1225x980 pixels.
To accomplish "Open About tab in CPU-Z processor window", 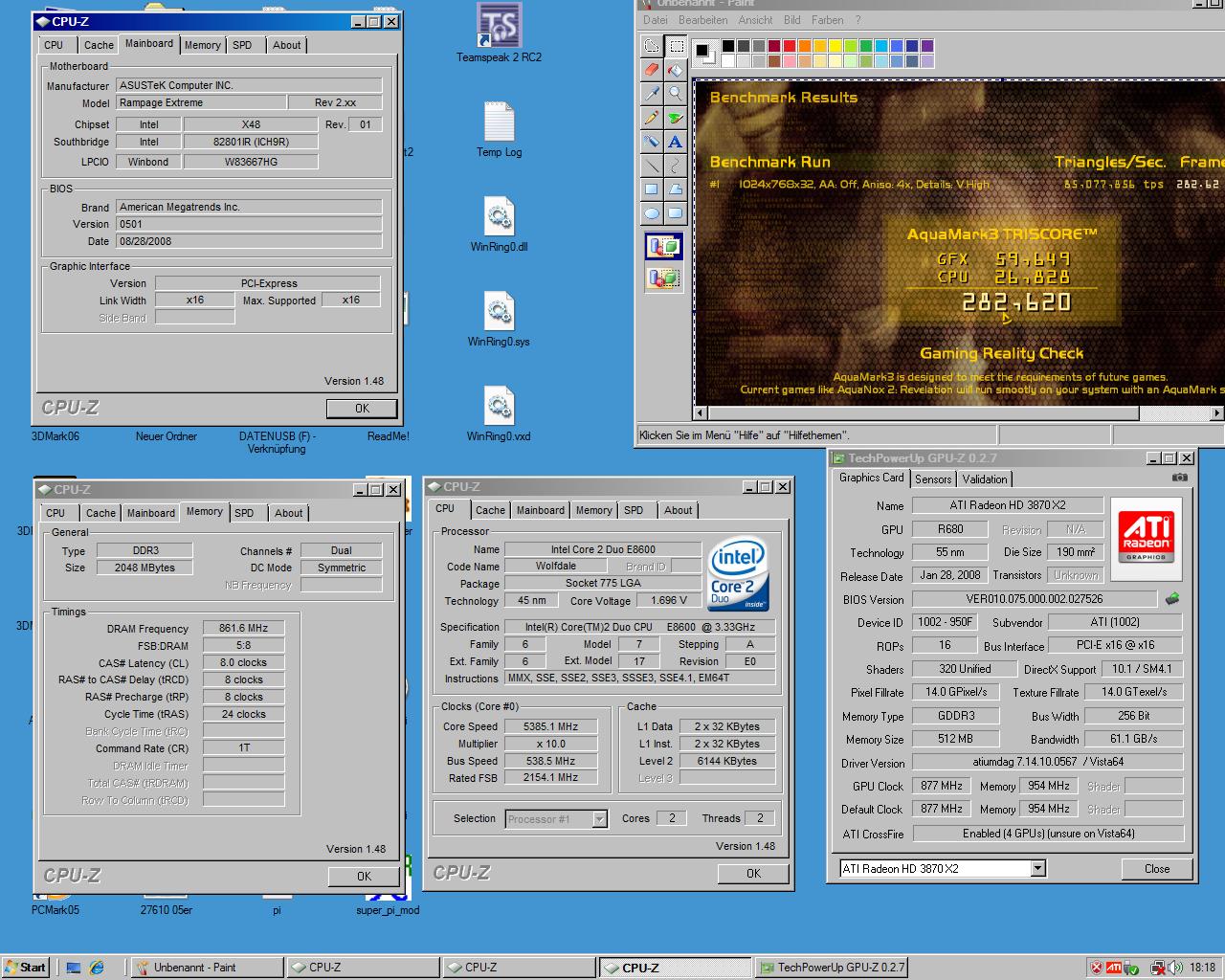I will 679,510.
